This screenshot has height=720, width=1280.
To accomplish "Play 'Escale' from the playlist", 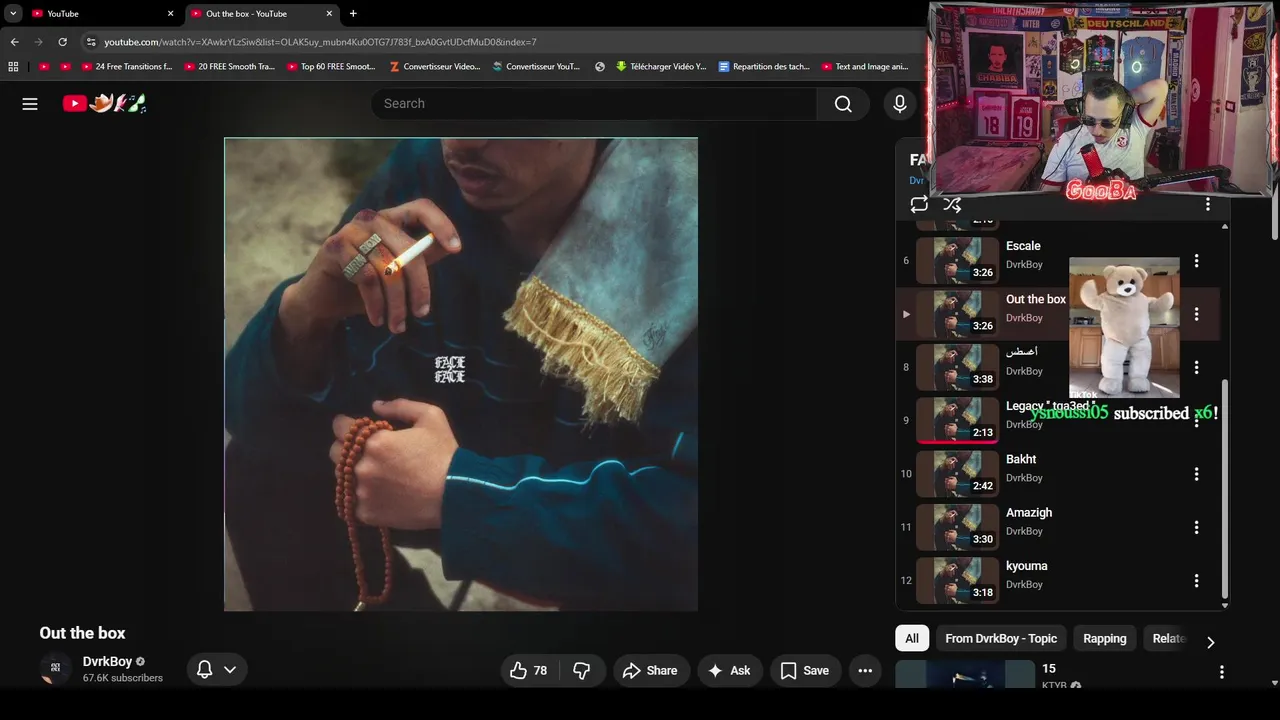I will coord(1023,246).
